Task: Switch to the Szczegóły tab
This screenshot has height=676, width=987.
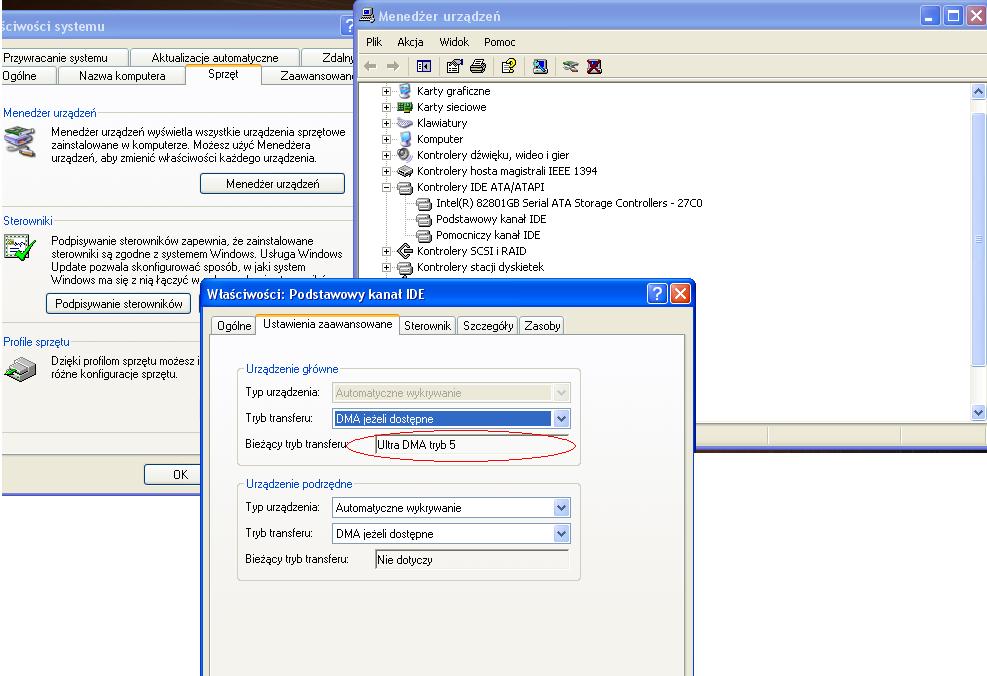Action: coord(488,325)
